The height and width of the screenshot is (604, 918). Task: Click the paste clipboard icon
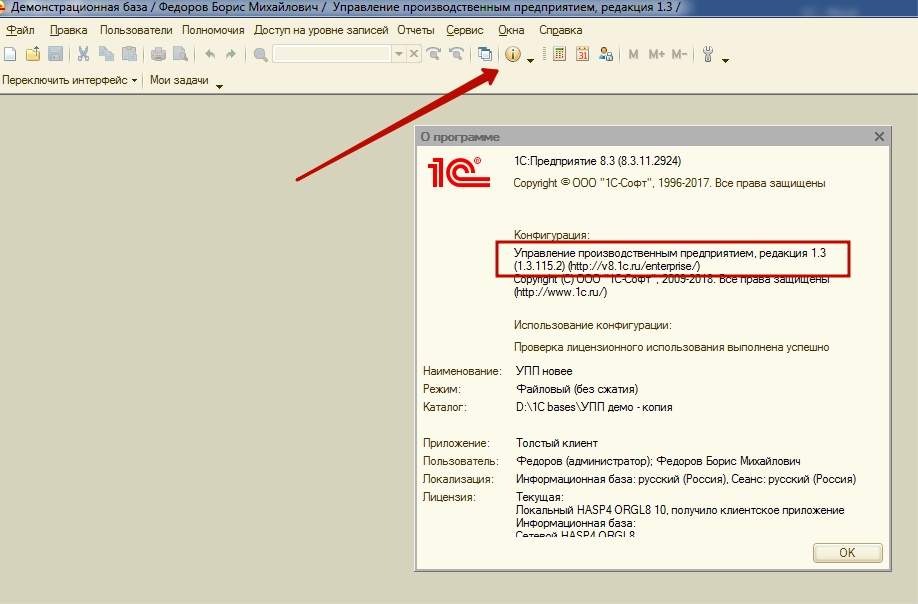point(129,54)
